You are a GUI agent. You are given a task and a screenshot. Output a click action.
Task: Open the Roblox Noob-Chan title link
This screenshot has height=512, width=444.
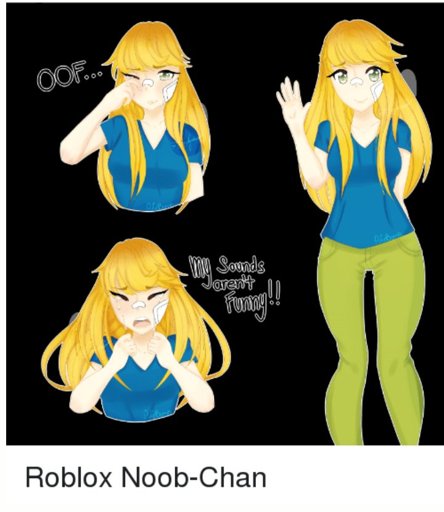(x=146, y=477)
